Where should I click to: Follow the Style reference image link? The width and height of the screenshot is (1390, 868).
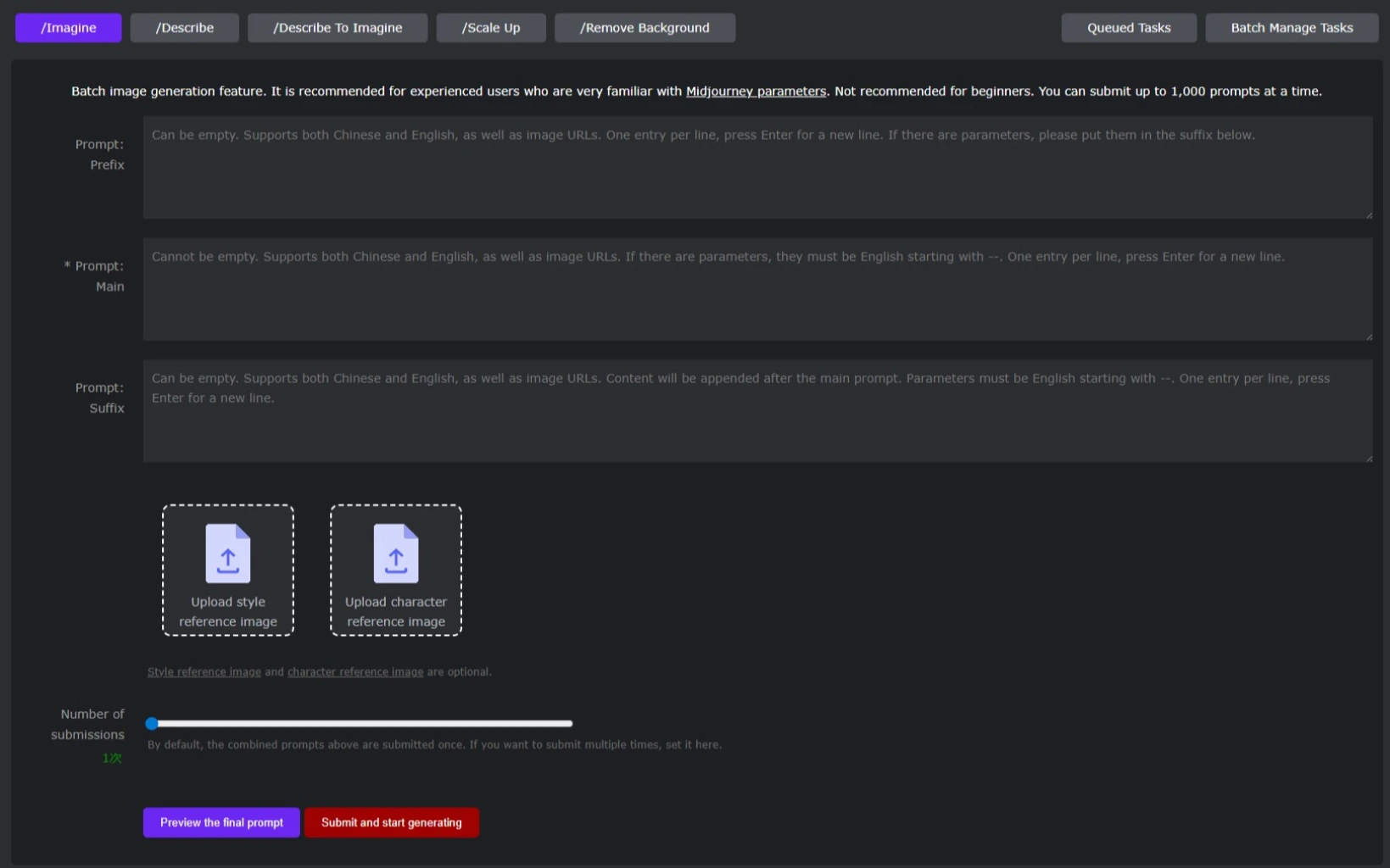[x=204, y=672]
